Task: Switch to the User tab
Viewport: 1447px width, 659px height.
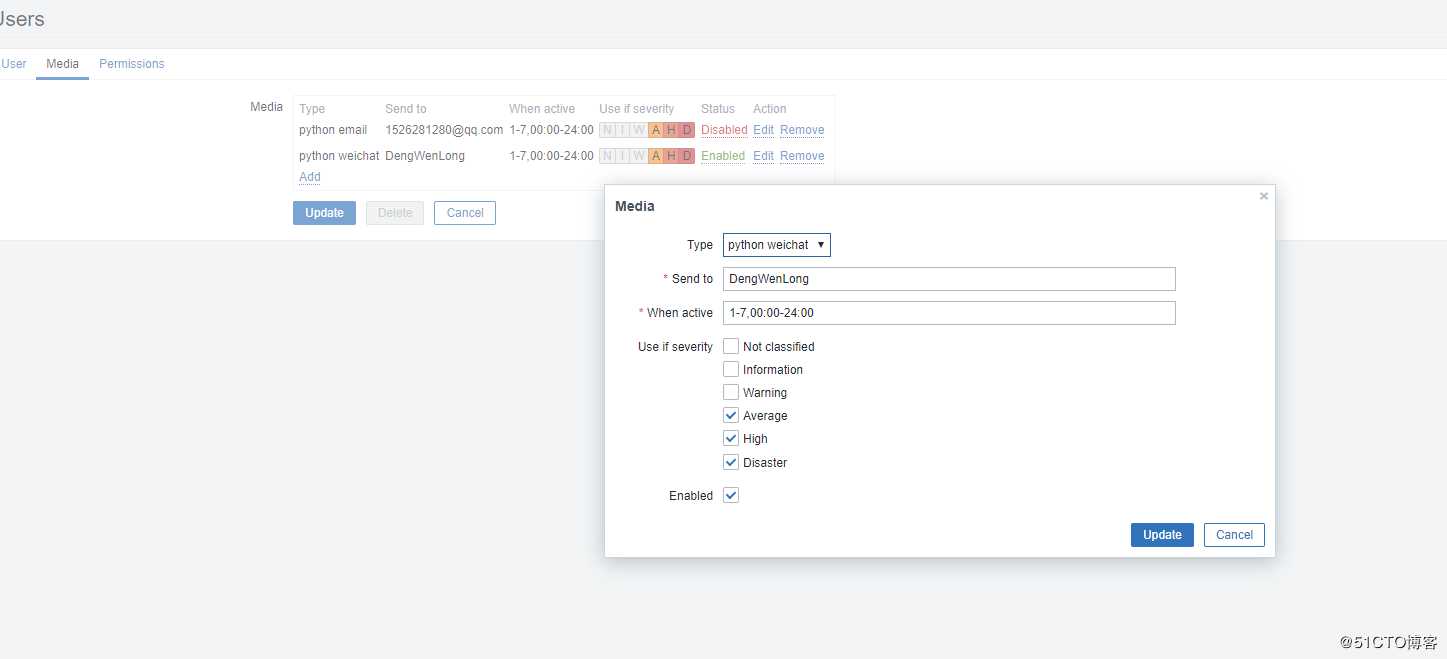Action: [14, 64]
